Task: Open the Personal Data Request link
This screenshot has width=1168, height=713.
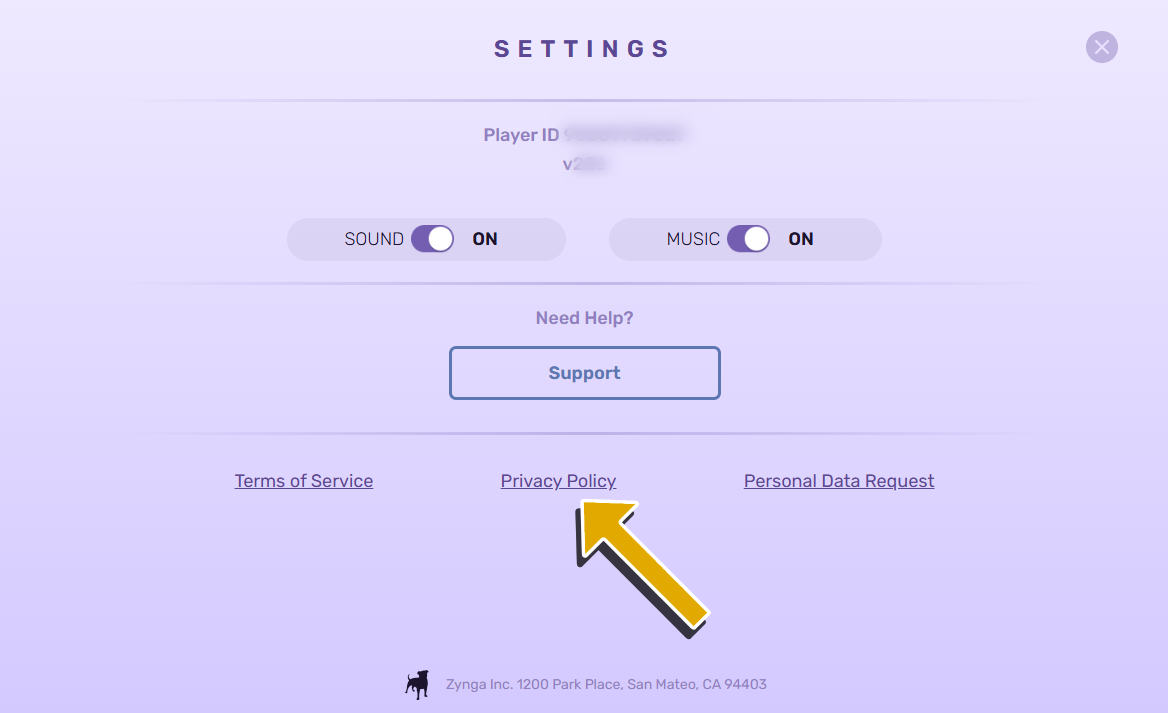Action: 839,481
